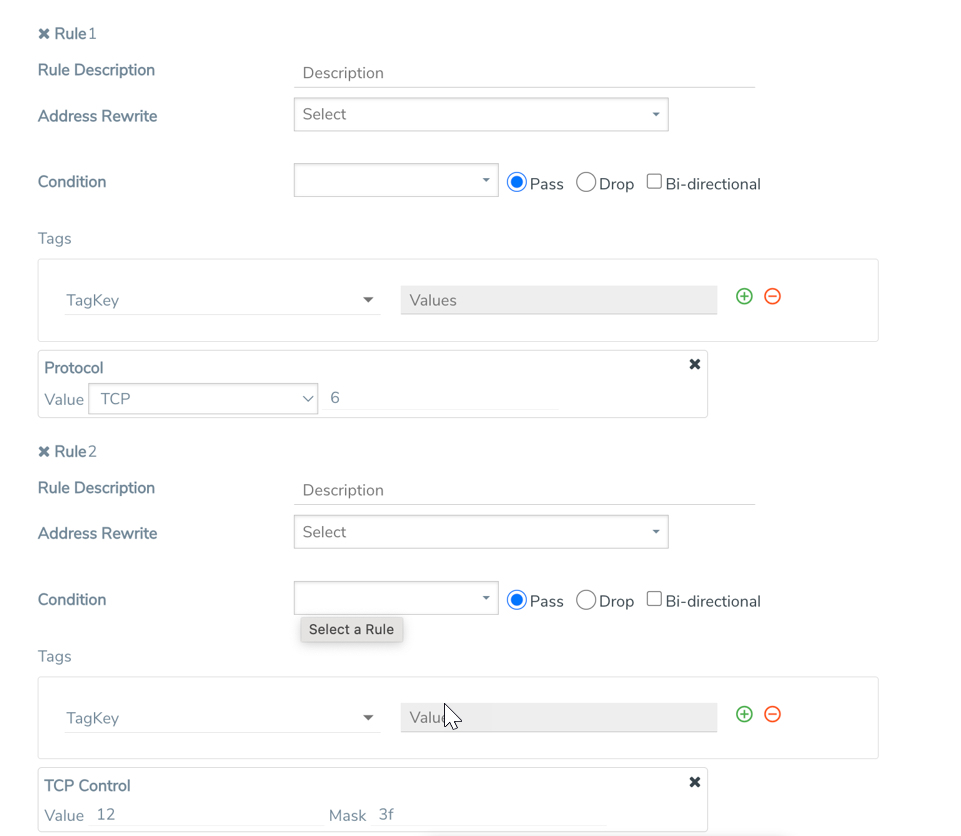Tick the Bi-directional checkbox in Rule 2

(654, 599)
